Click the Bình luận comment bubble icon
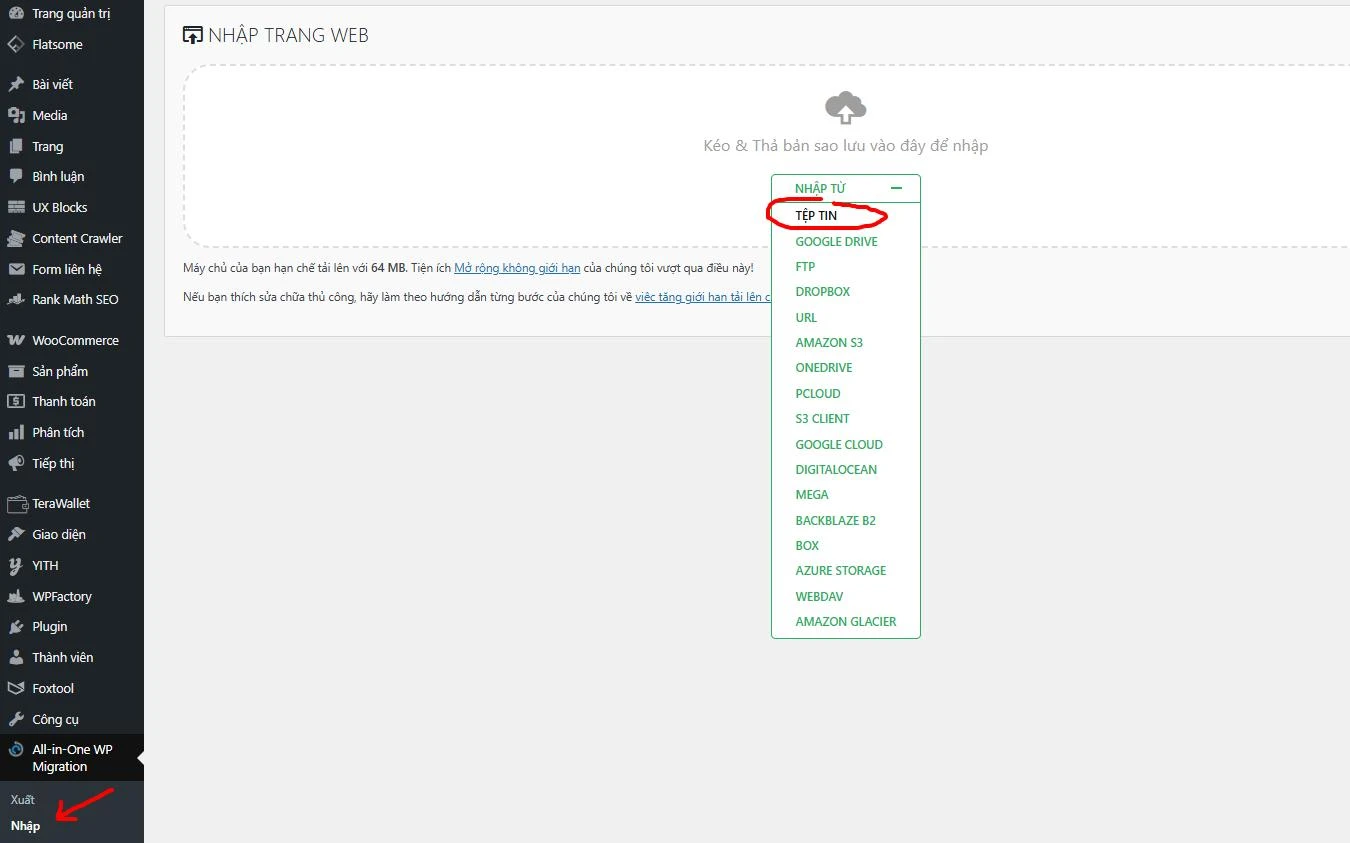Screen dimensions: 1350x843 click(x=15, y=176)
